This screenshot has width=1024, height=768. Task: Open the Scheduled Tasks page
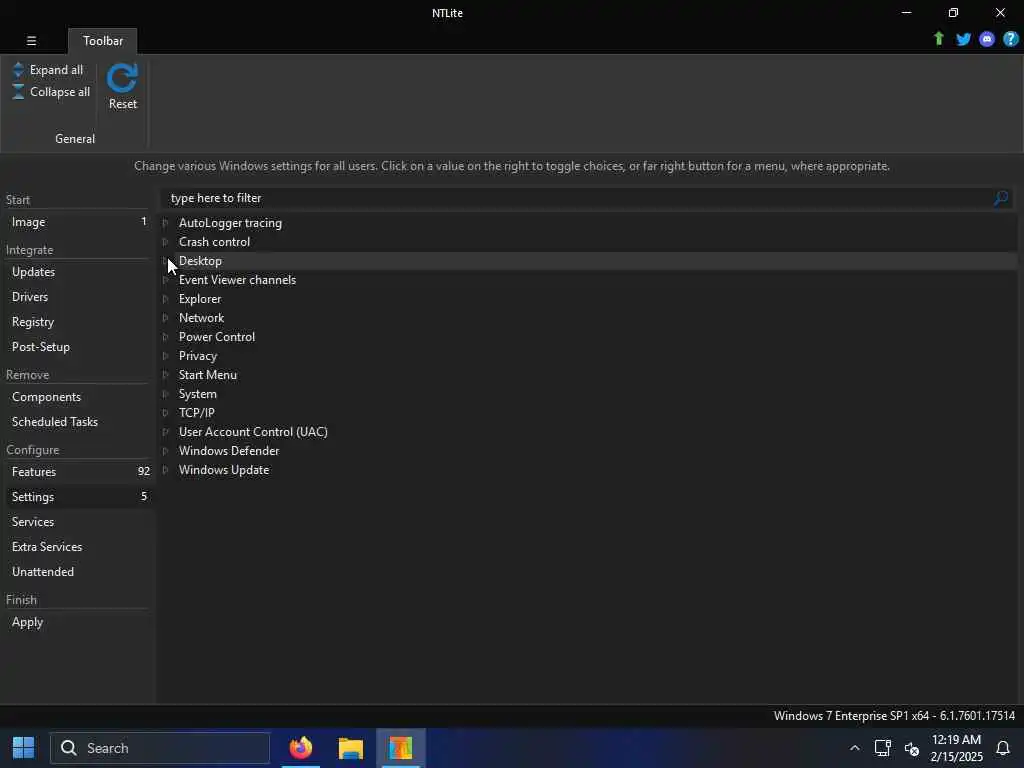pos(78,422)
